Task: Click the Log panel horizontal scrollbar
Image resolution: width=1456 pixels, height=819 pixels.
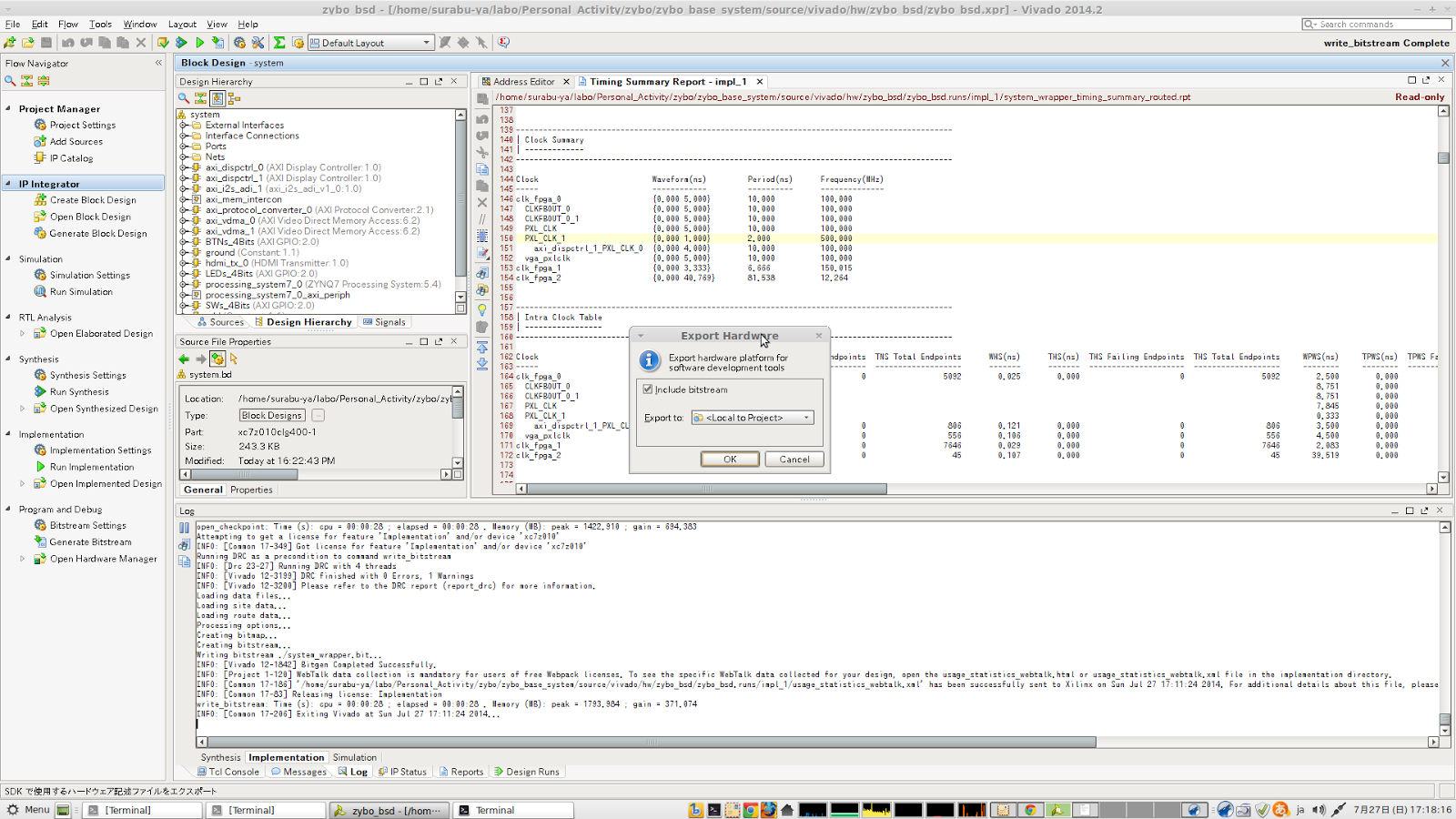Action: (x=652, y=743)
